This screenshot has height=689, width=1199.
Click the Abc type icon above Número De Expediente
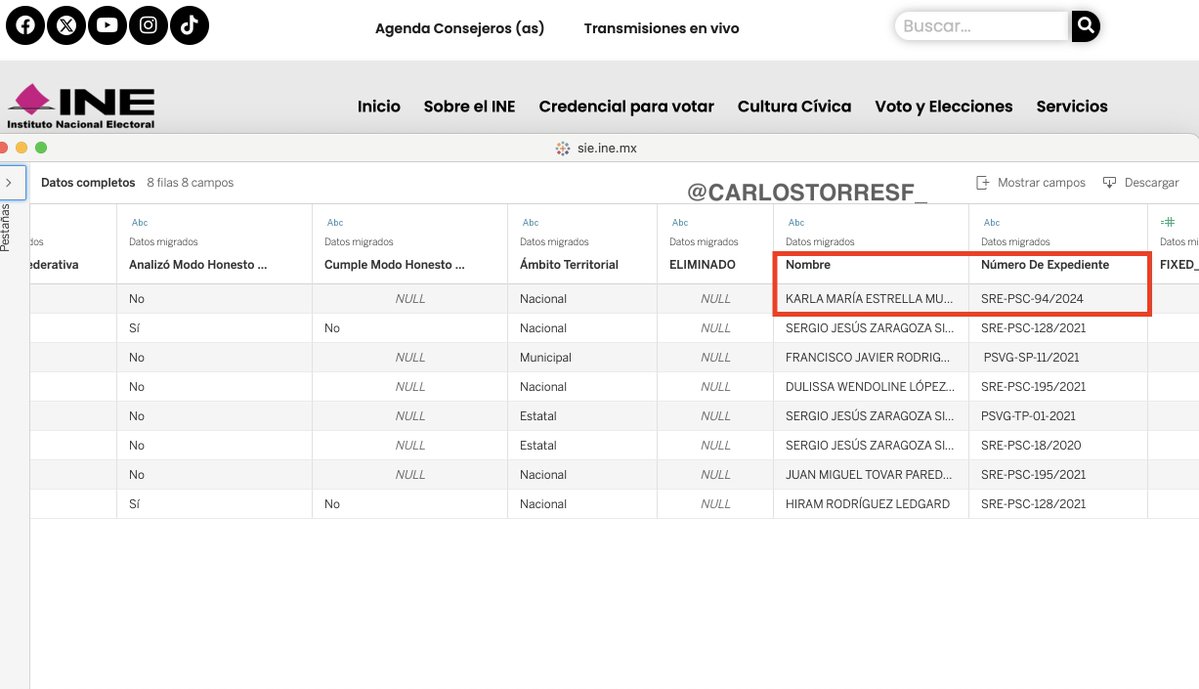click(992, 223)
